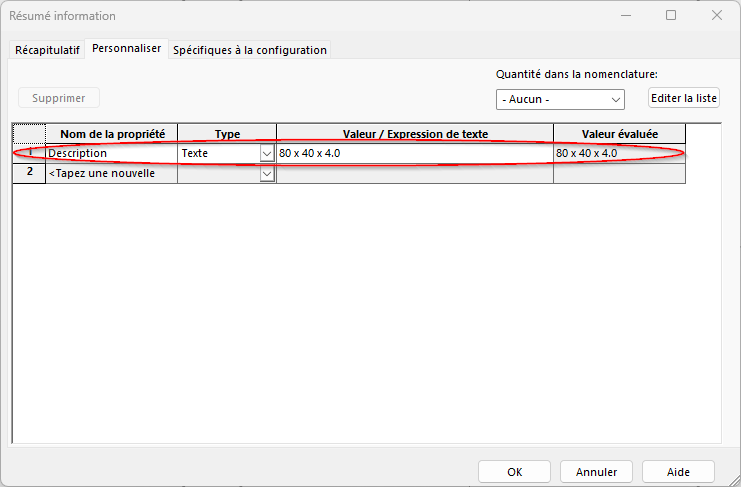Click the value field containing 80 x 40 x 4.0
741x487 pixels.
[x=414, y=154]
